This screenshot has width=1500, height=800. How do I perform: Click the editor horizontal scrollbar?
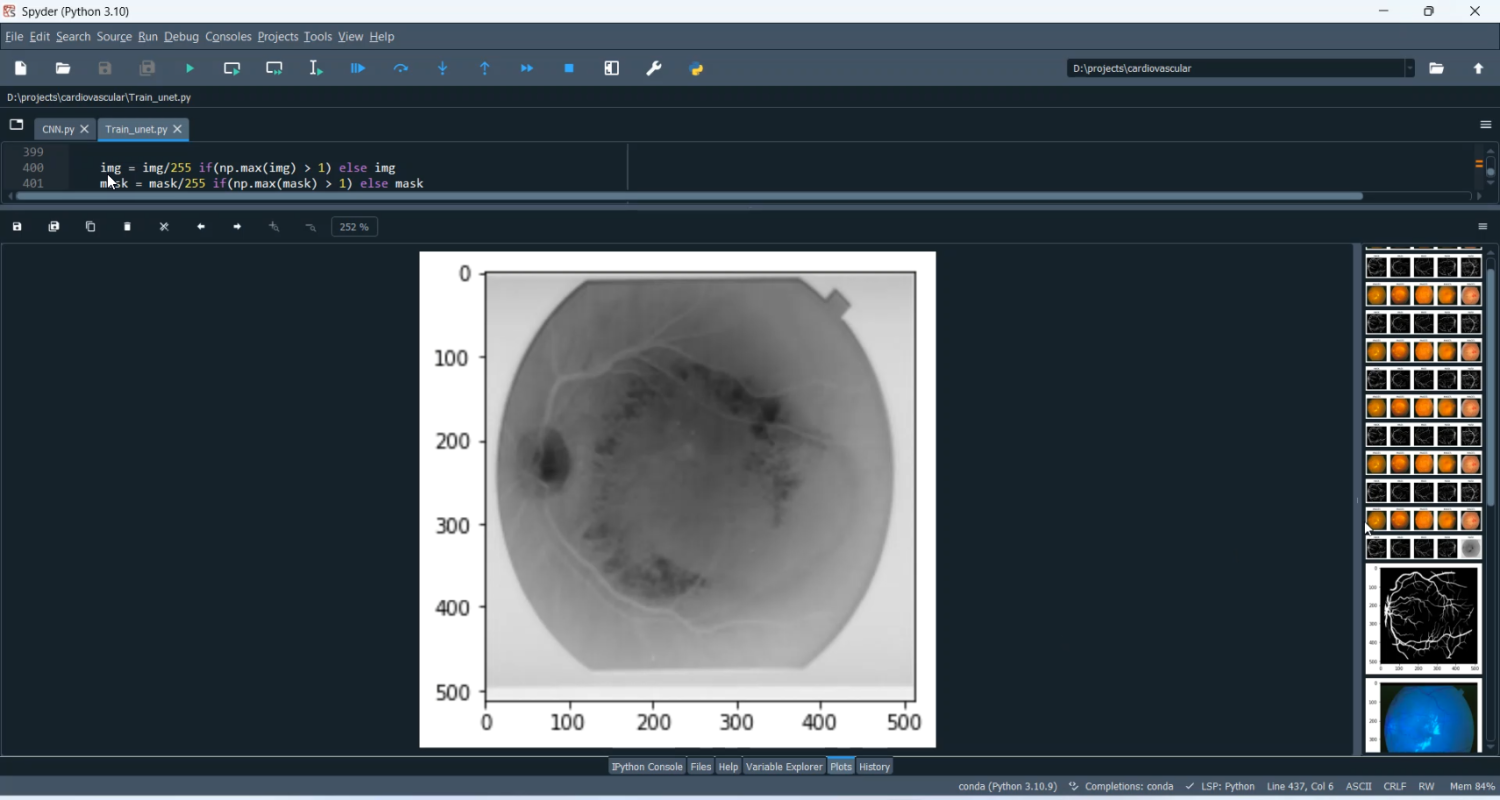690,197
